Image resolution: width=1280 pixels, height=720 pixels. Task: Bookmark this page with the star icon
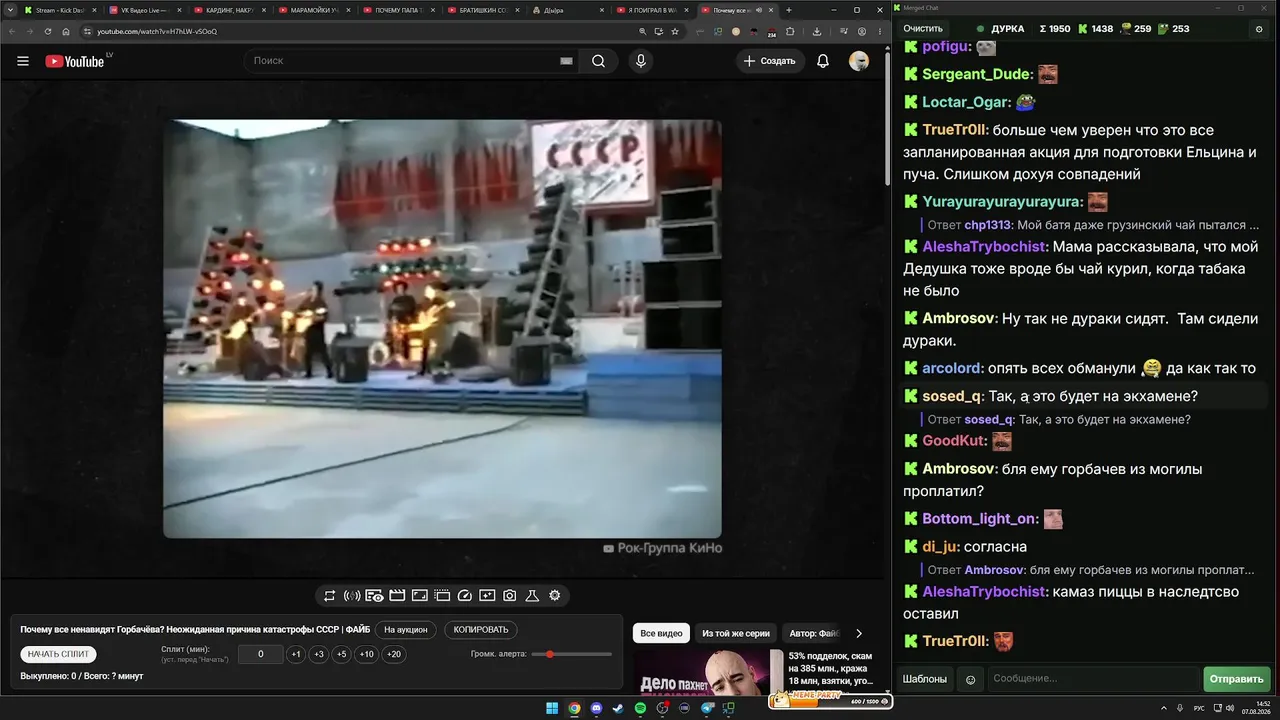[676, 31]
